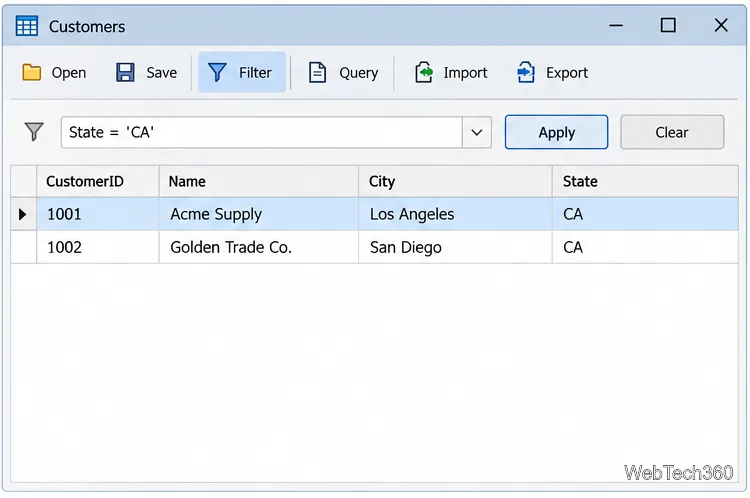Click the Customers table icon in title bar

(x=26, y=26)
